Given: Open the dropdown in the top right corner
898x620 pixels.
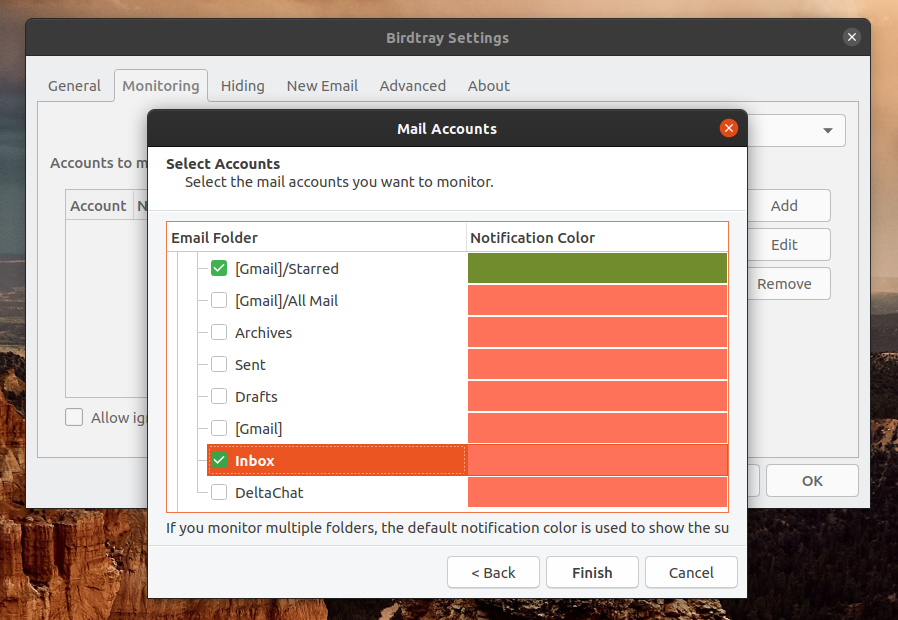Looking at the screenshot, I should 826,130.
